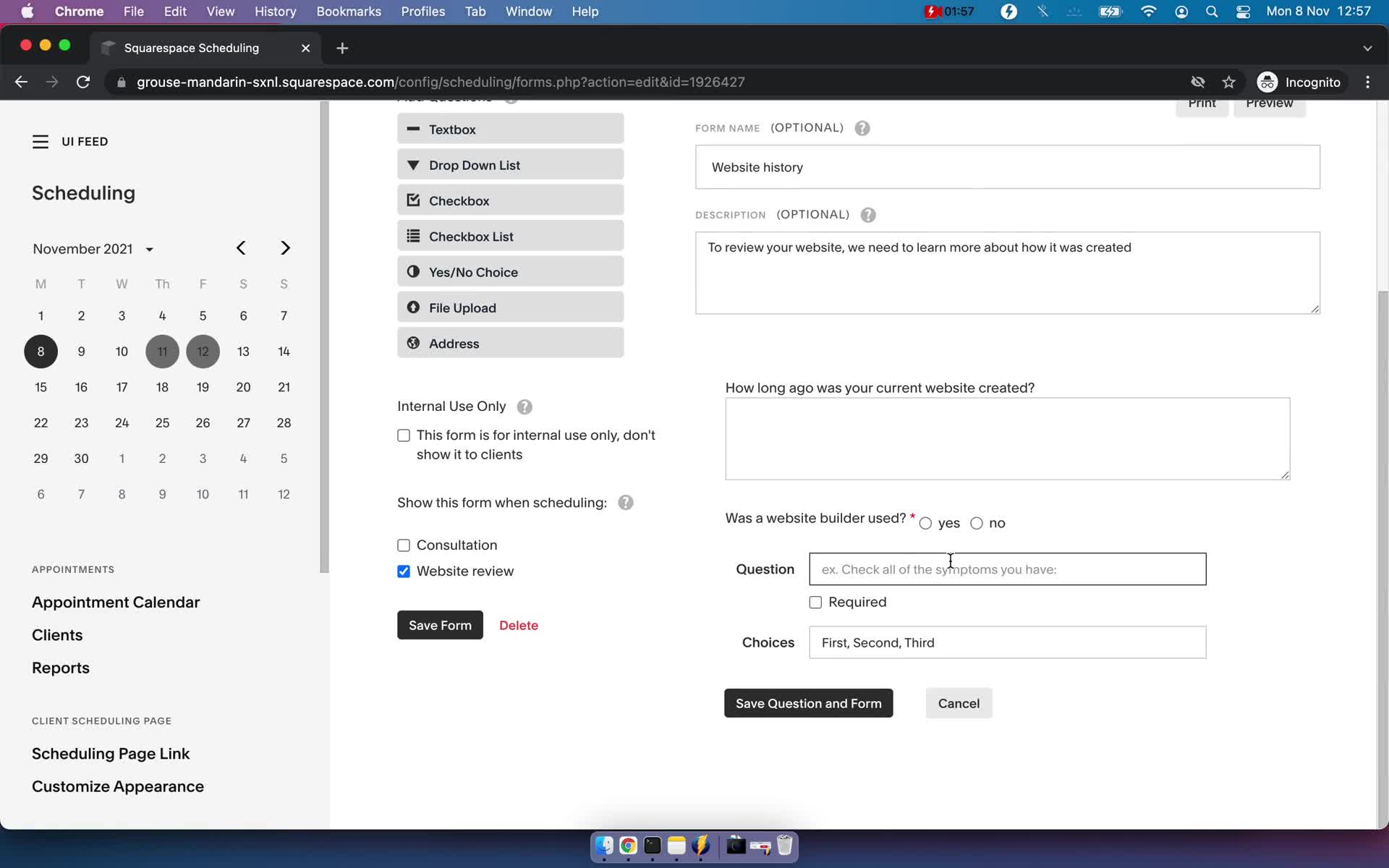The width and height of the screenshot is (1389, 868).
Task: Open Appointment Calendar in sidebar
Action: (x=116, y=602)
